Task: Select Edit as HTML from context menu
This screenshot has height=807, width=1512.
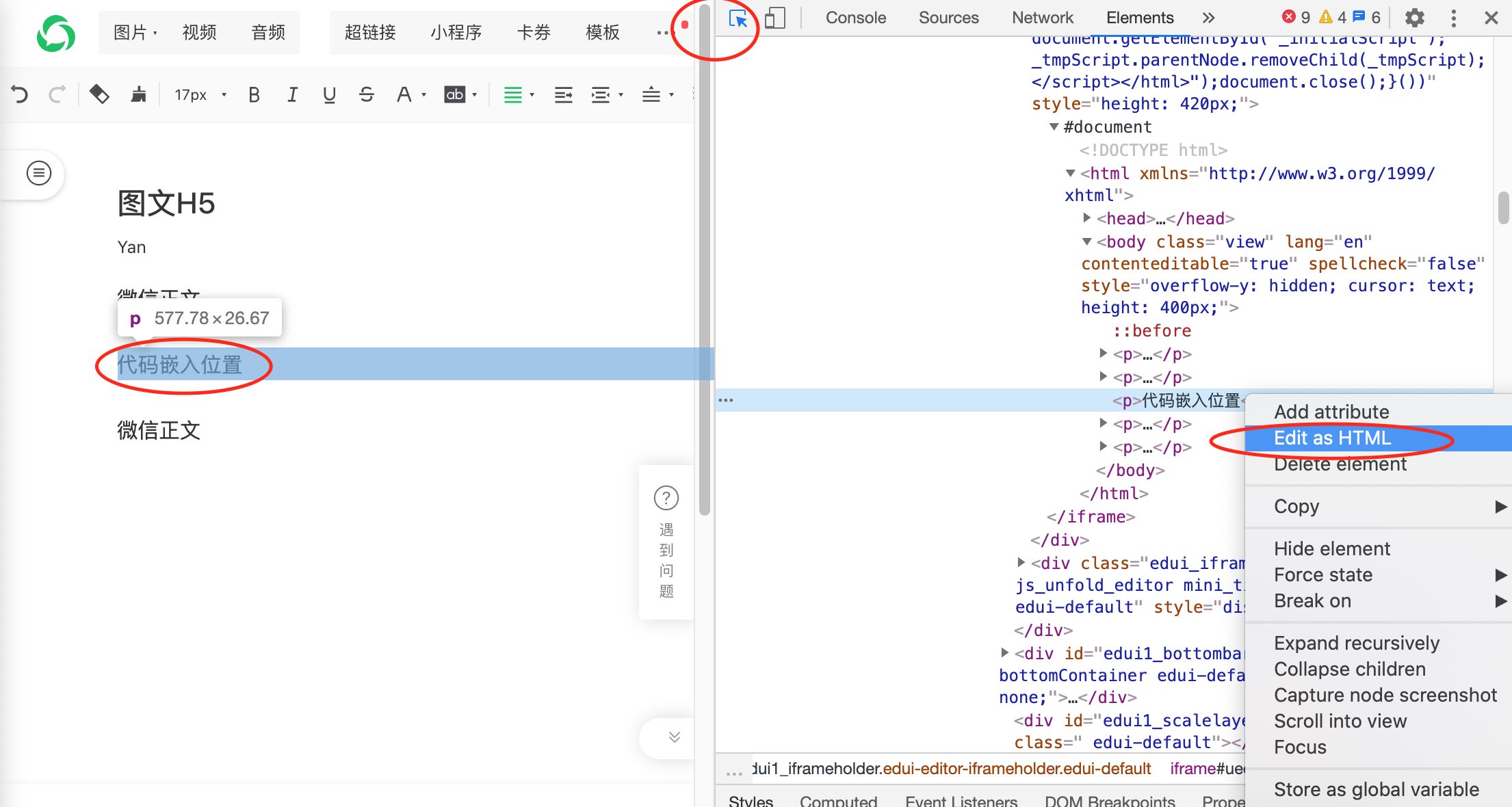Action: click(x=1332, y=438)
